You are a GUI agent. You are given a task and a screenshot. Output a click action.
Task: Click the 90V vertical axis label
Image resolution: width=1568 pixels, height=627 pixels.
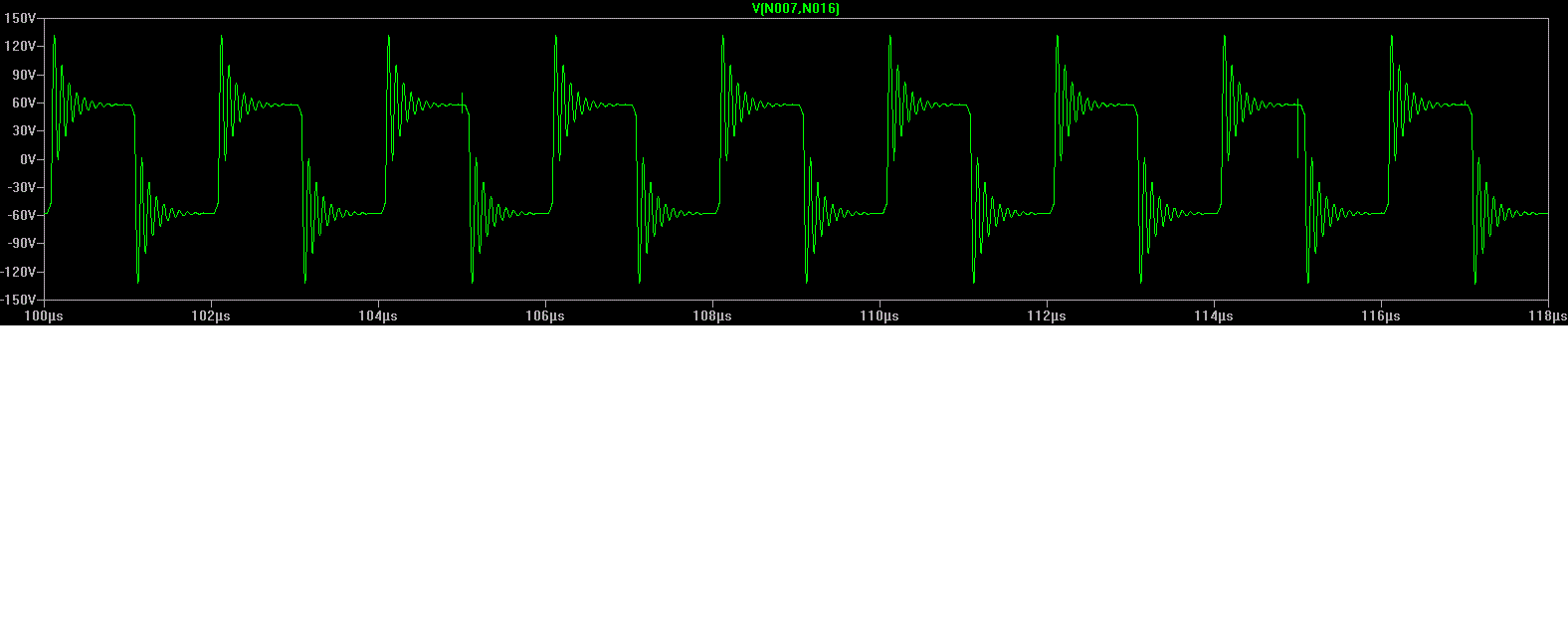pos(24,75)
